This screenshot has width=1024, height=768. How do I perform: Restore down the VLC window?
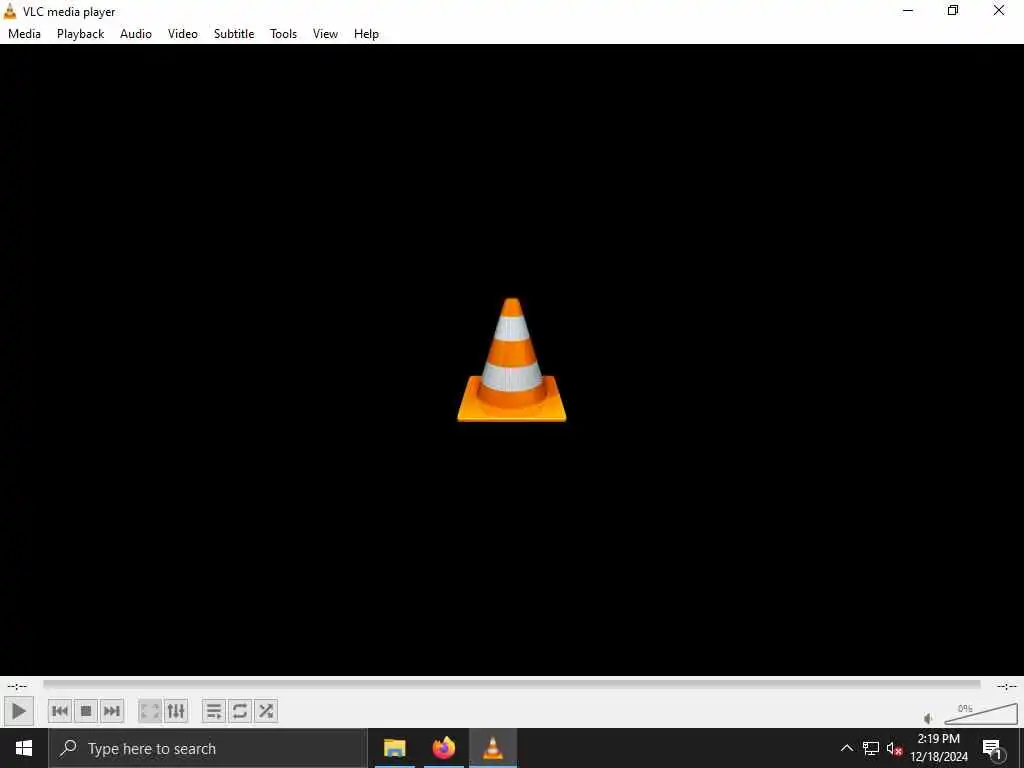pos(953,10)
